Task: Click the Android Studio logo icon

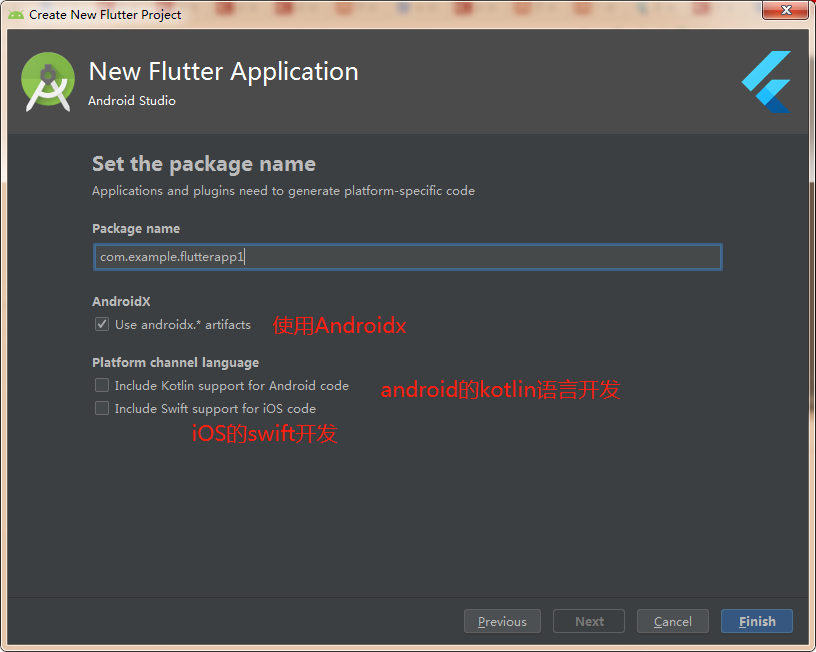Action: tap(48, 82)
